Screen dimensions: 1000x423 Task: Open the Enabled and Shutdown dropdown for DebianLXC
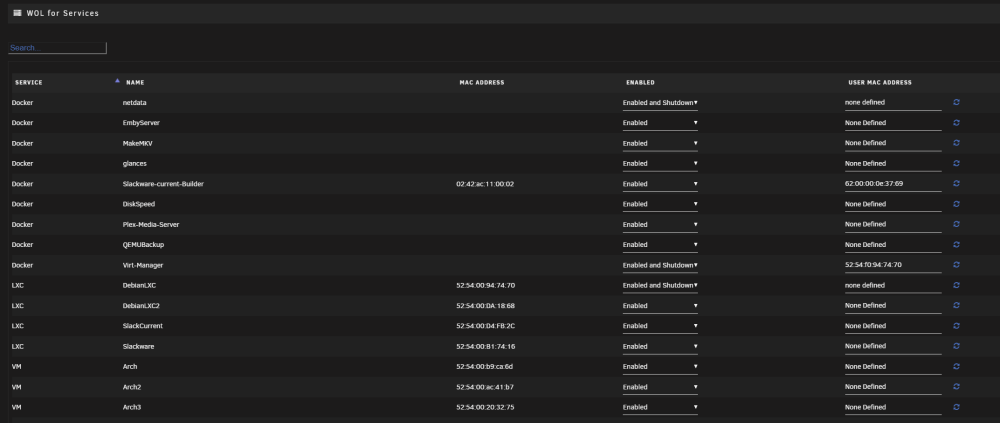(x=660, y=286)
